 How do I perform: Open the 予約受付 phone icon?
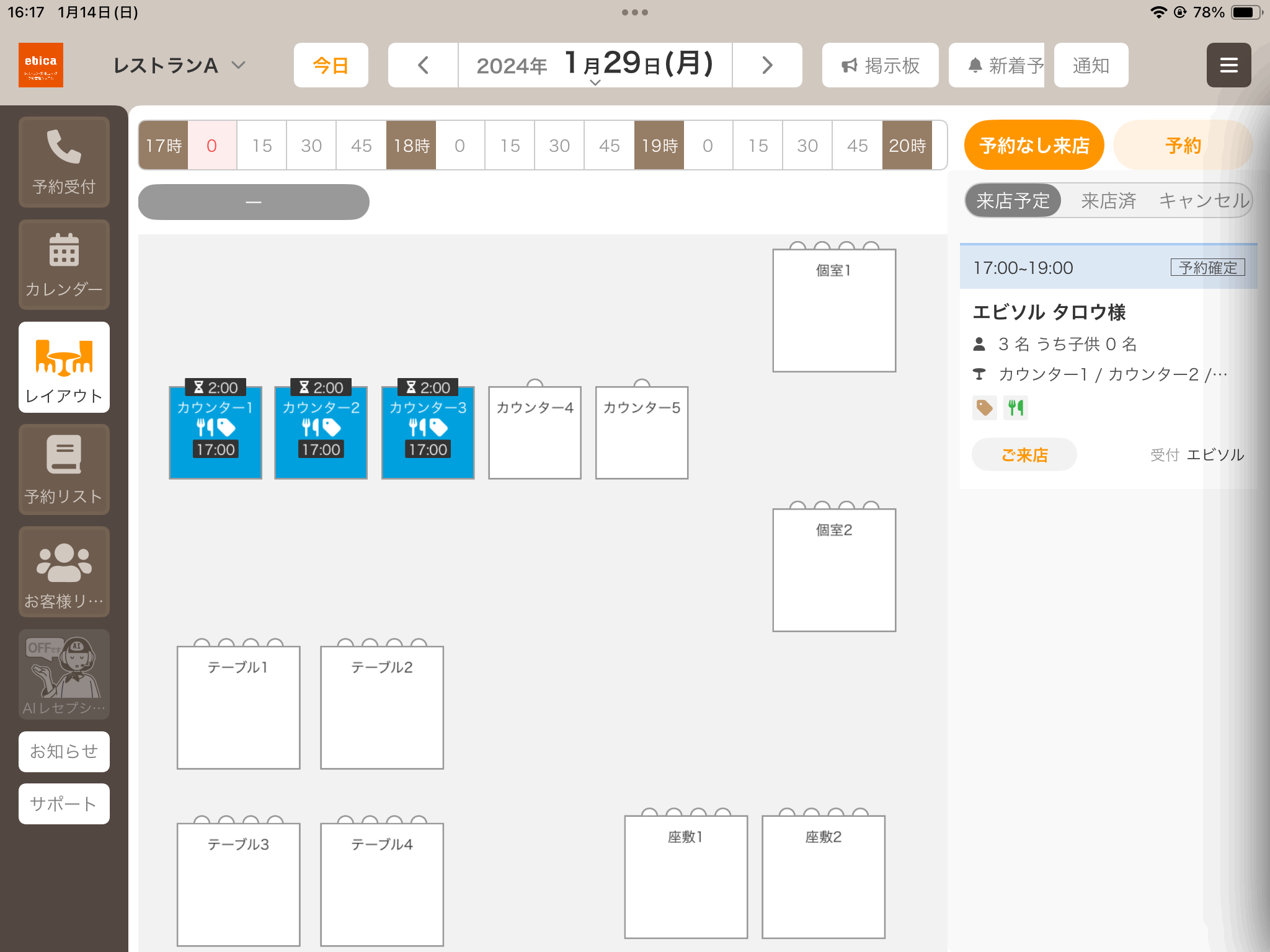click(x=64, y=162)
